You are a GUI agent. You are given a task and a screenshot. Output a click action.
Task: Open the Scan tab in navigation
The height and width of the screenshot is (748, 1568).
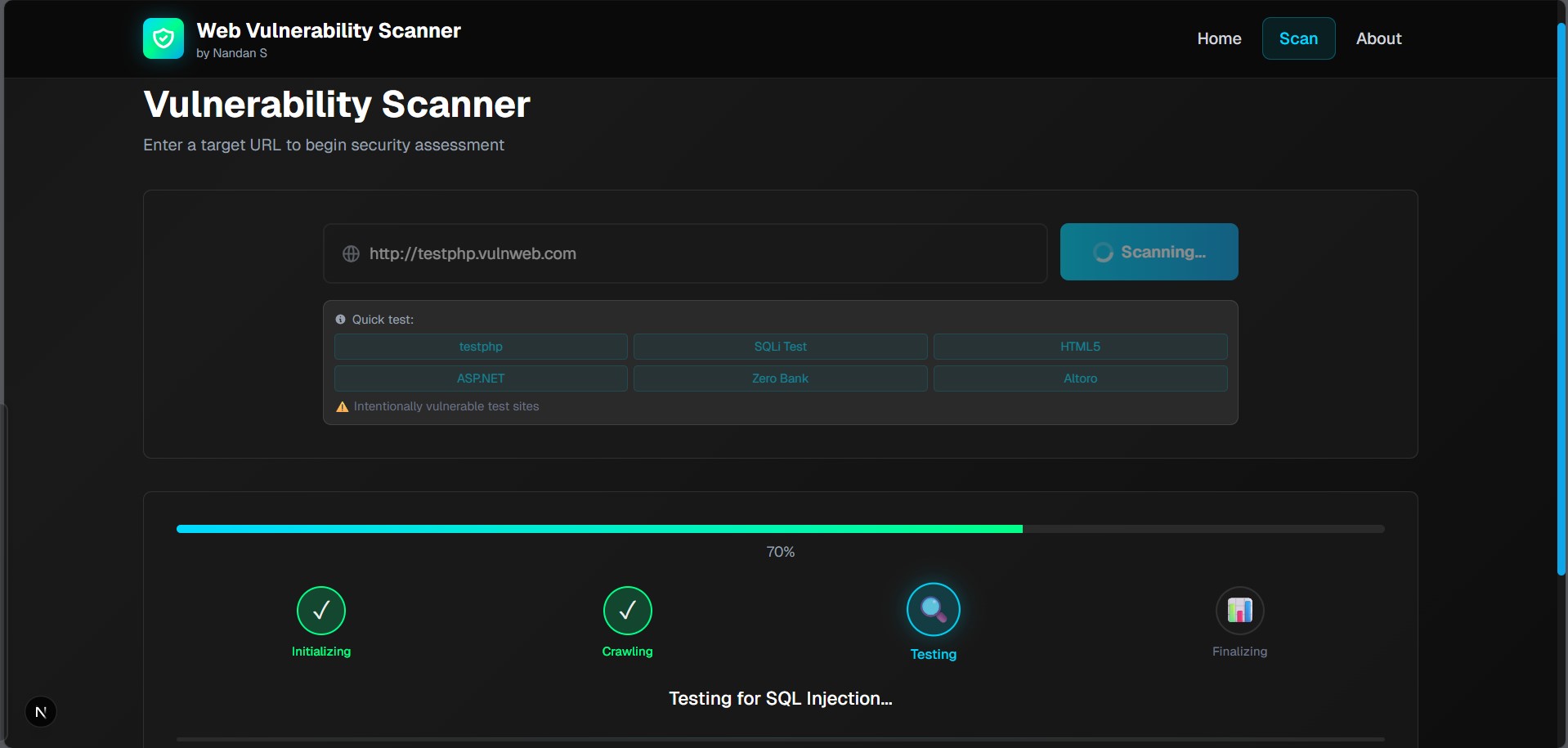(1298, 38)
